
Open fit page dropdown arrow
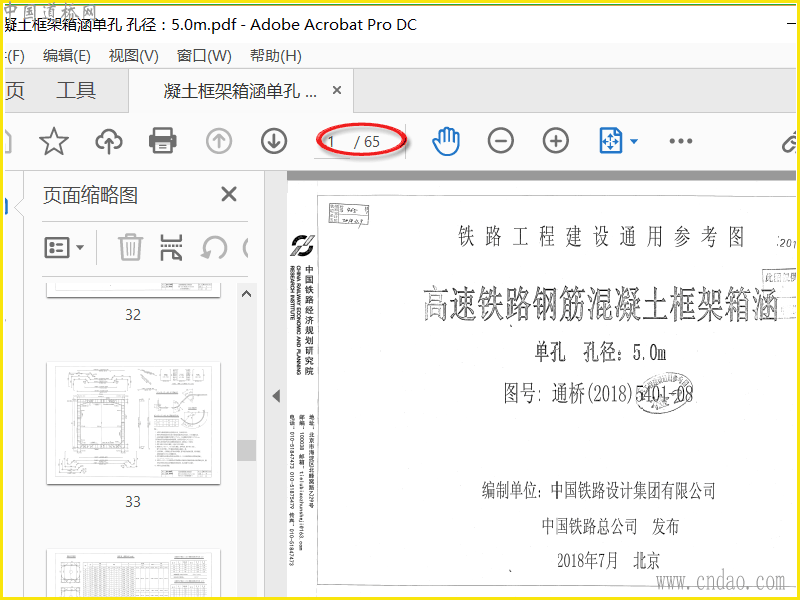[634, 141]
